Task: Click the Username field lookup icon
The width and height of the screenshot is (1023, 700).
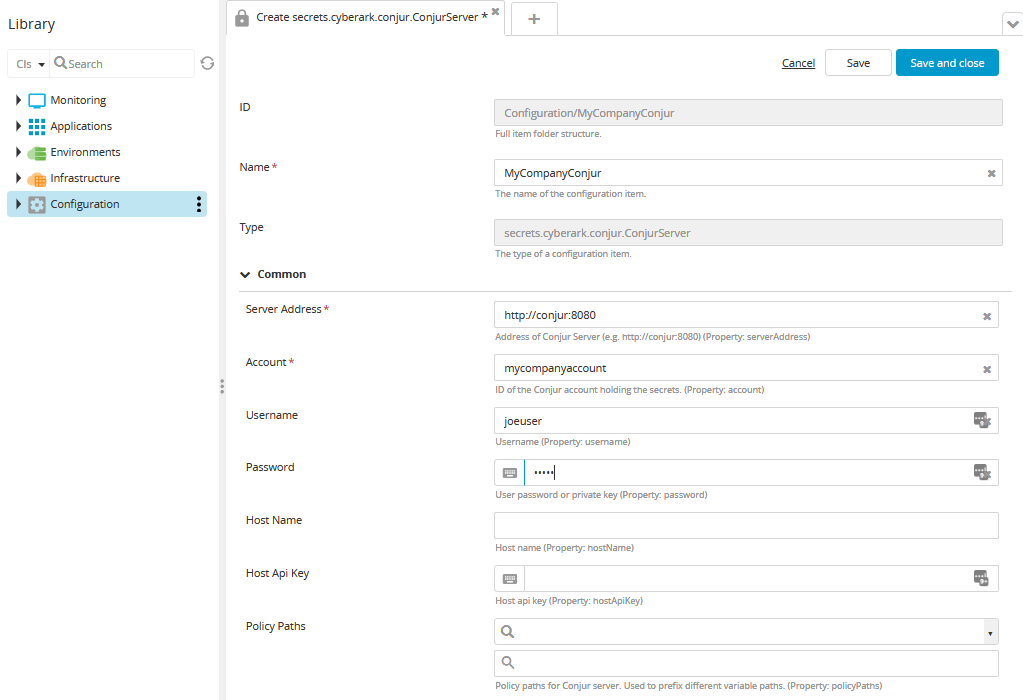Action: click(981, 420)
